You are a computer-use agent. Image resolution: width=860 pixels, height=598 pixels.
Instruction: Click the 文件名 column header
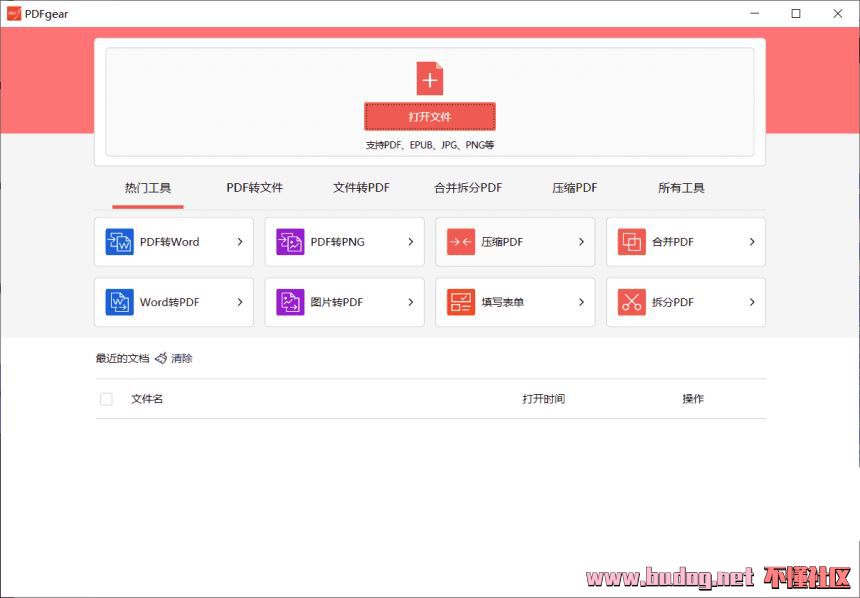click(147, 399)
